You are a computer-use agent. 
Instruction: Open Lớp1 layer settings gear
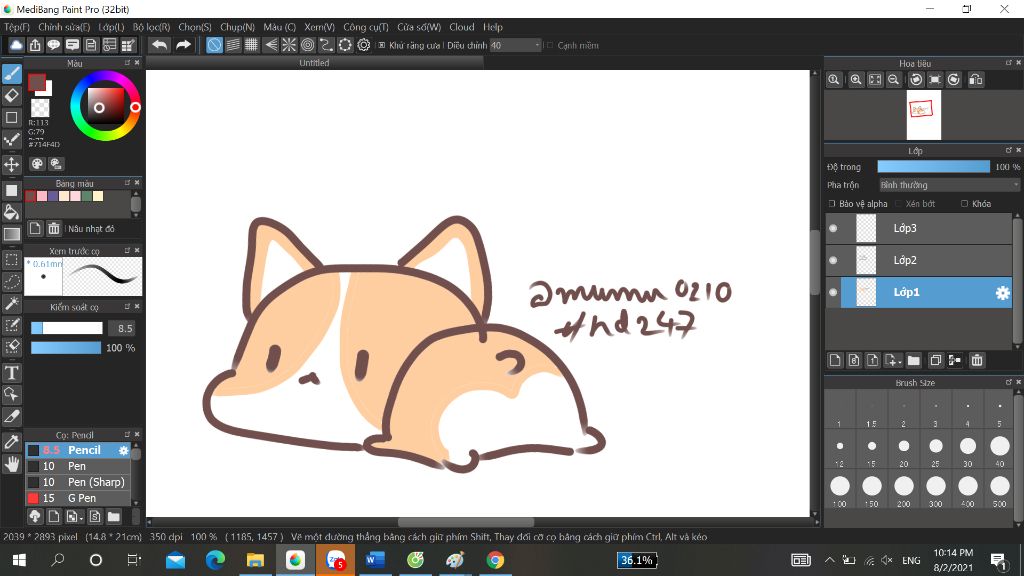[x=1002, y=293]
